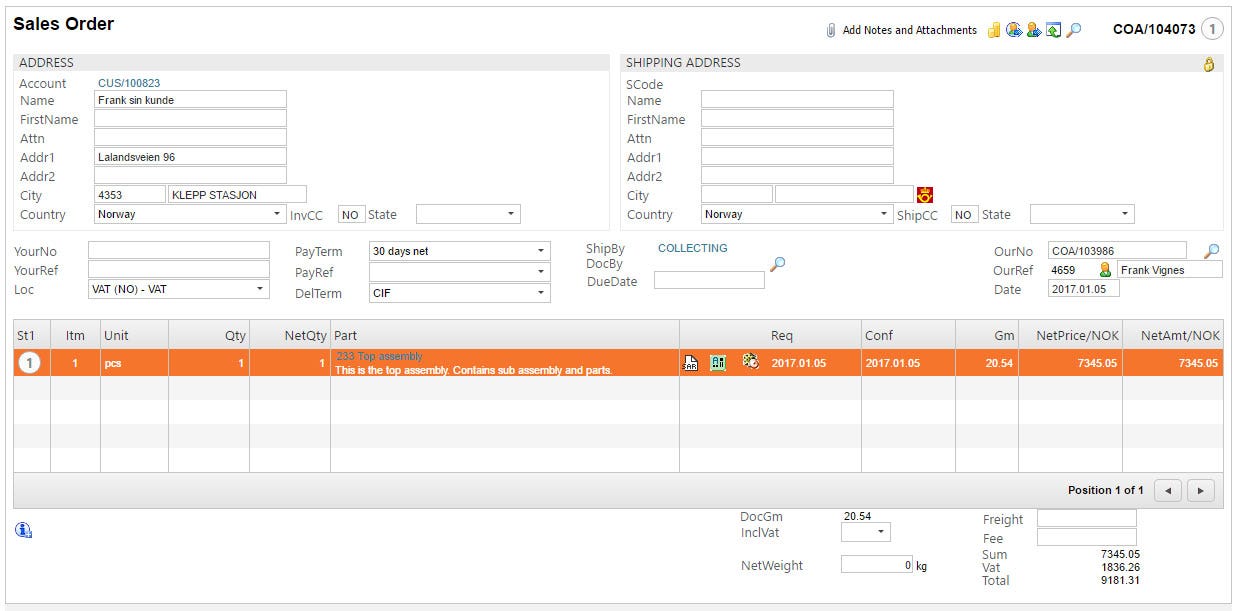Open the shipping Country dropdown showing Norway
The image size is (1239, 611).
pos(797,214)
